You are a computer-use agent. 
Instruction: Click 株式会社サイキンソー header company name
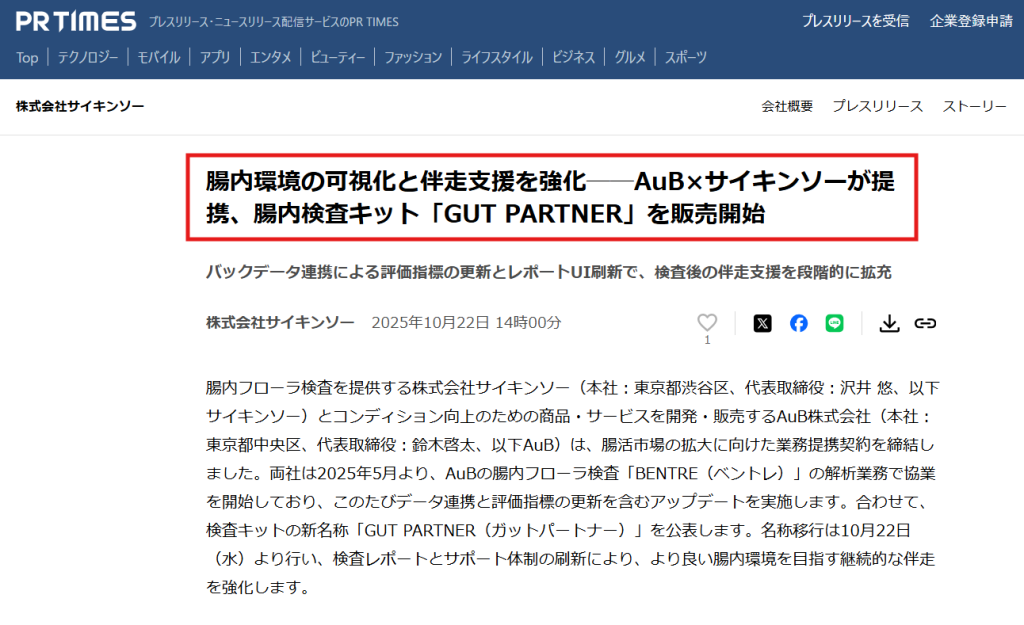click(80, 106)
